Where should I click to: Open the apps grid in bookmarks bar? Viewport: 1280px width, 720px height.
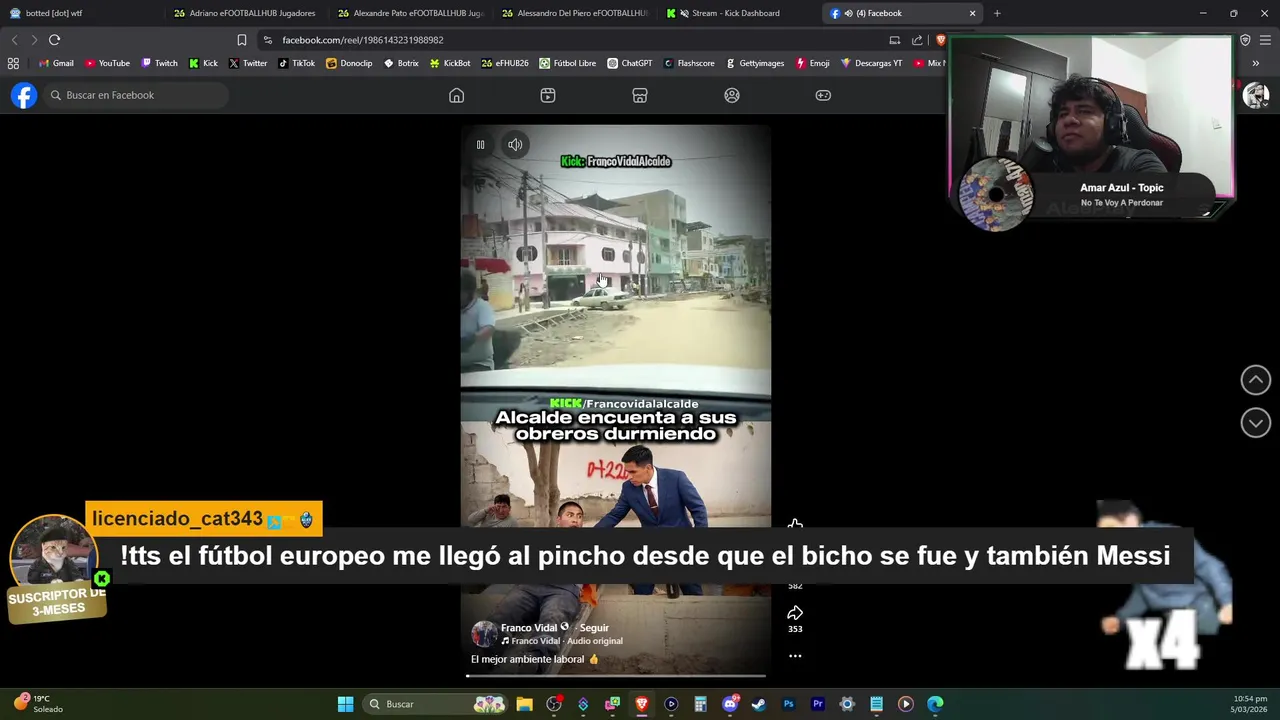[13, 63]
